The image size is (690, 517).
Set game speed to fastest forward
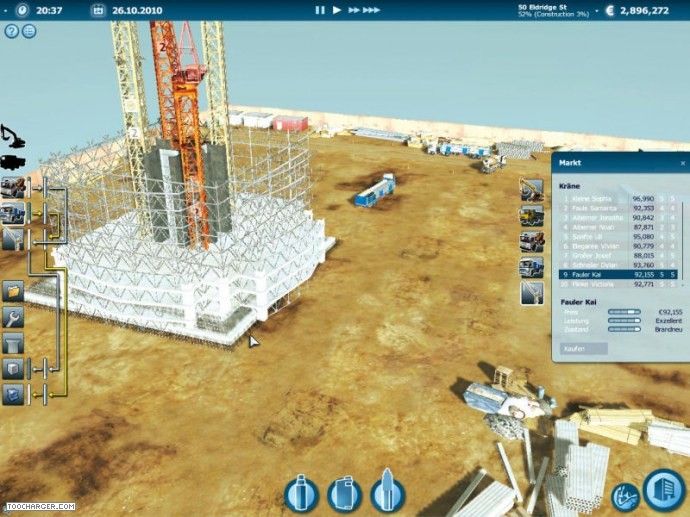coord(371,10)
